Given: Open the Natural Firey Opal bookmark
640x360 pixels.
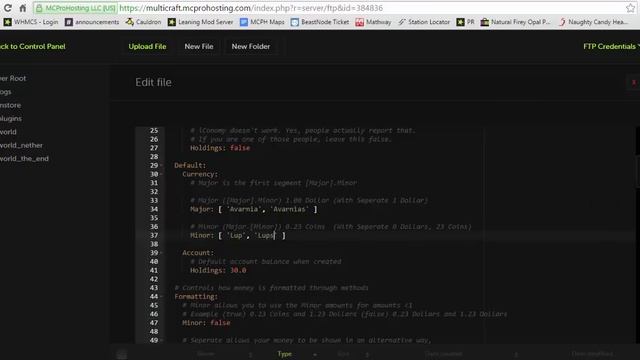Looking at the screenshot, I should (516, 22).
